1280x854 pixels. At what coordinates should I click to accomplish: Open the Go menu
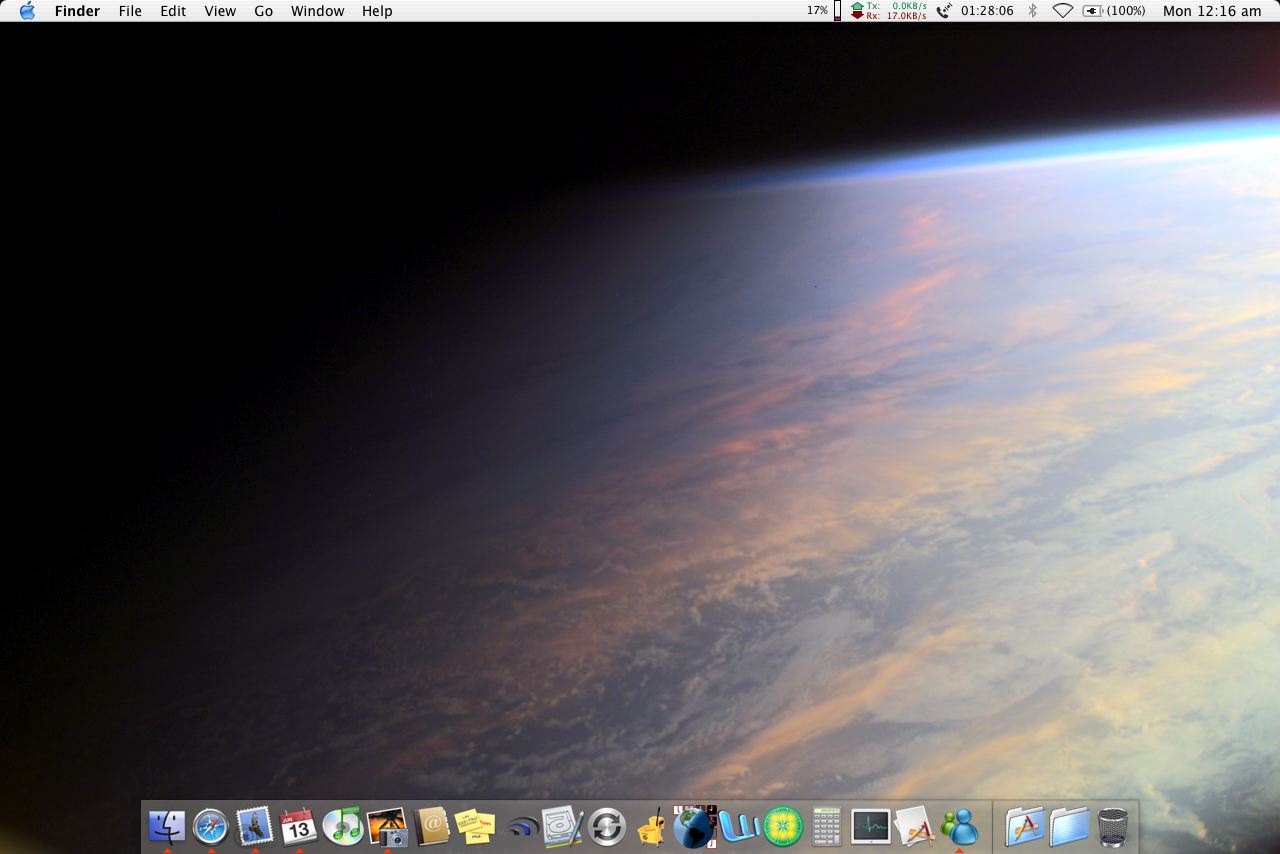263,11
